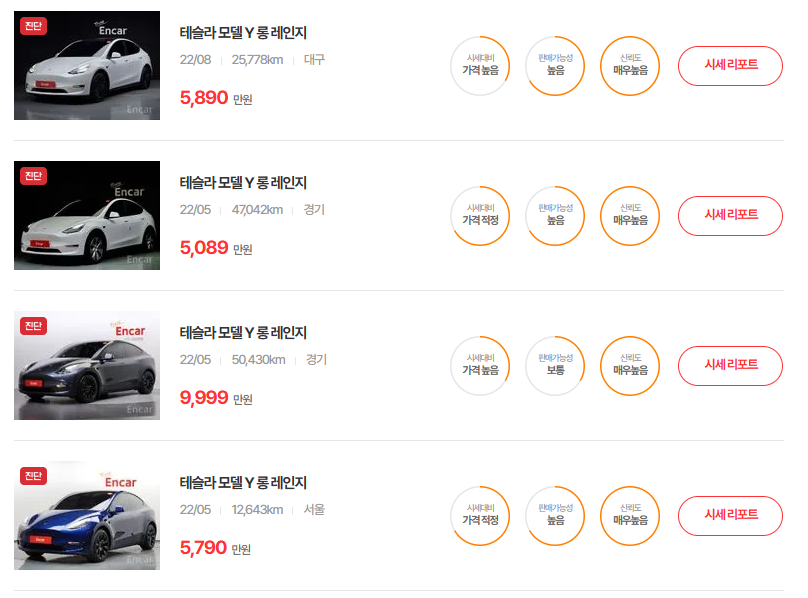Select the 가격높음 price gauge on the 5,890만원 listing
808x598 pixels.
pyautogui.click(x=480, y=65)
